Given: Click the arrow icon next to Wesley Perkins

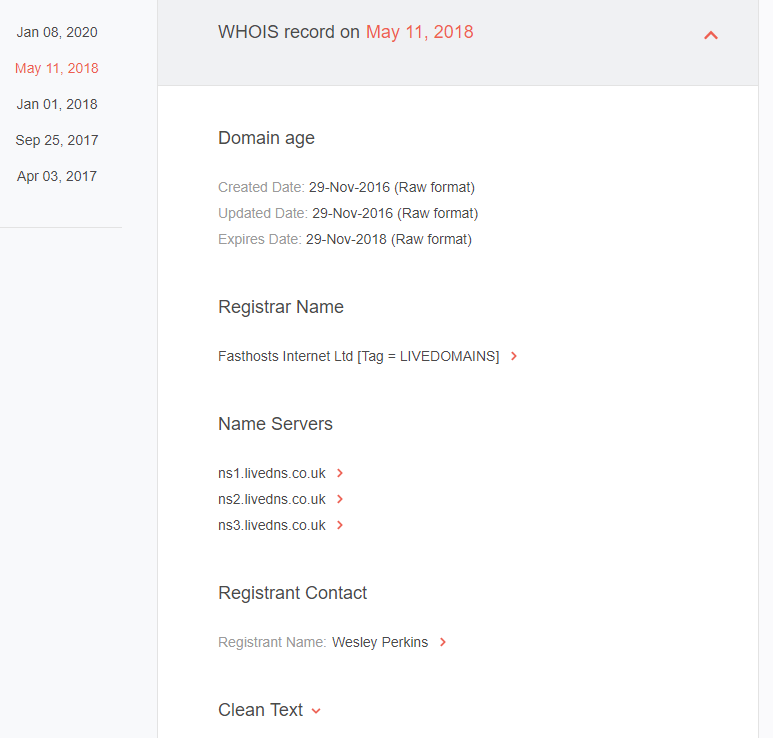Looking at the screenshot, I should point(443,642).
